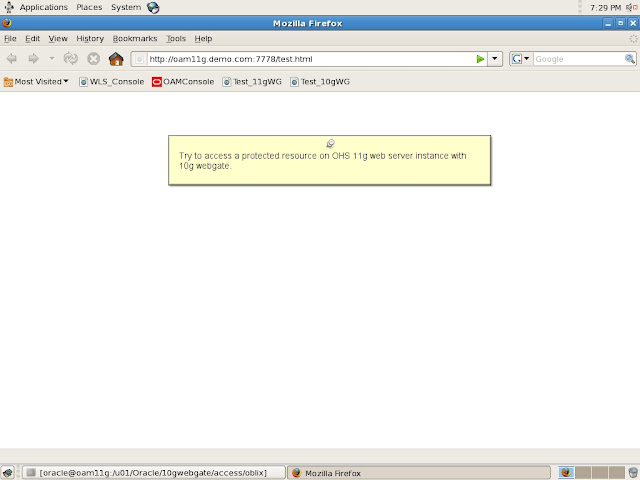Open the Home page
Viewport: 640px width, 480px height.
[116, 59]
